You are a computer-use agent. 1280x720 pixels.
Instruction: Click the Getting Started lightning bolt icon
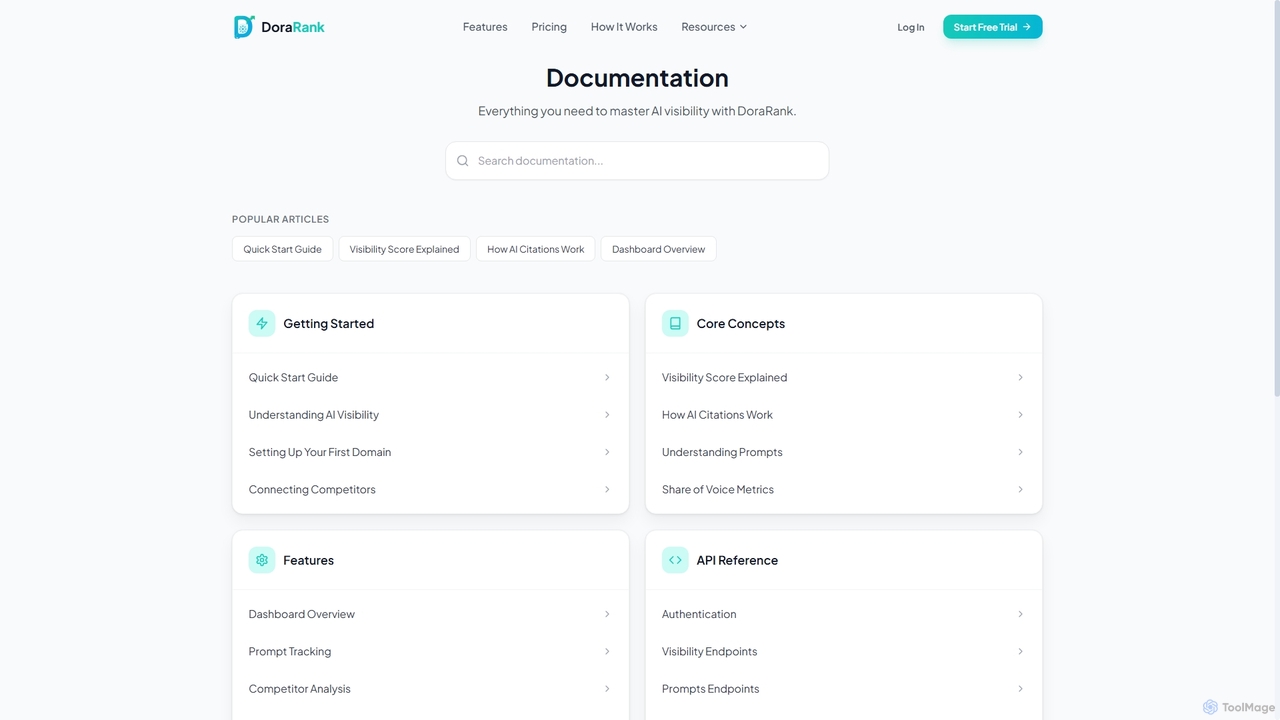262,323
